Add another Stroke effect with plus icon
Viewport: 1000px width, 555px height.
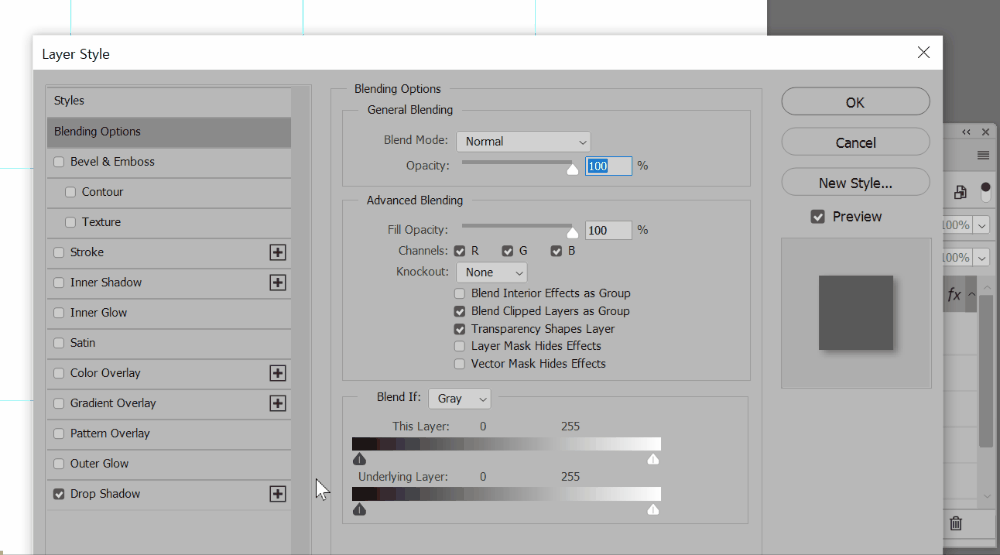click(277, 253)
